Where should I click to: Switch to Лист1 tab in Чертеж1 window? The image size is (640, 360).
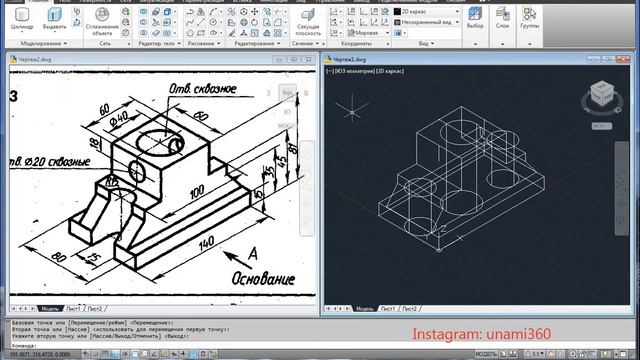tap(388, 309)
